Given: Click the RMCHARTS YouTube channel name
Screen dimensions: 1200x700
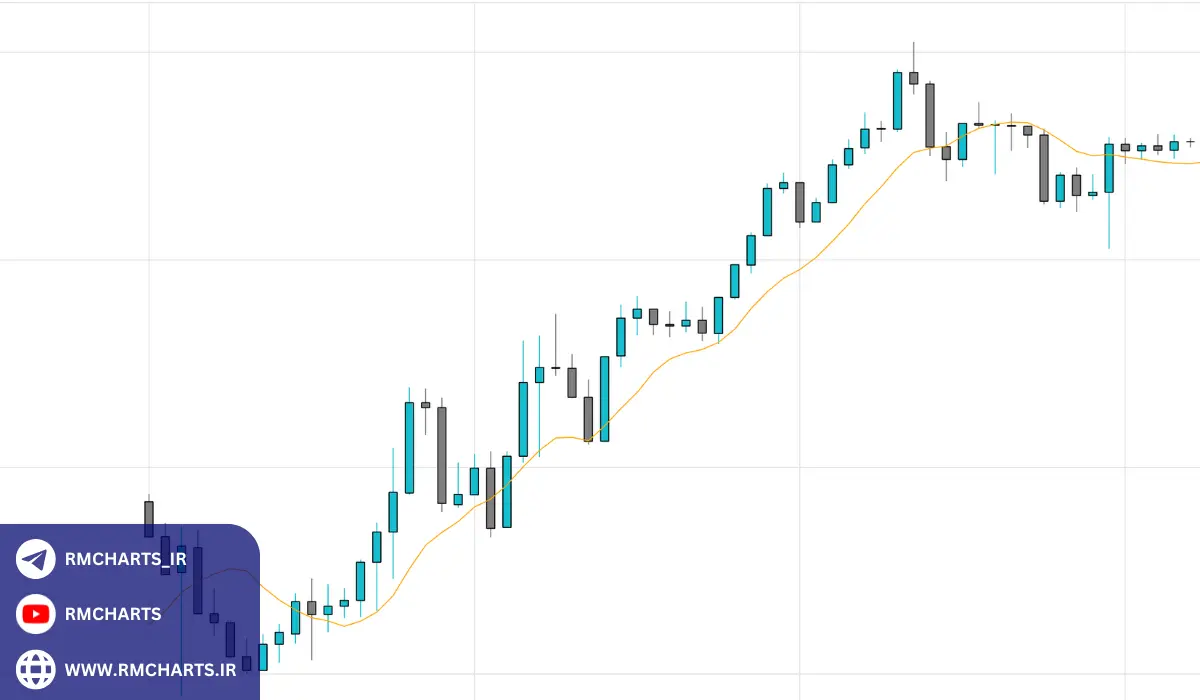Looking at the screenshot, I should 113,614.
